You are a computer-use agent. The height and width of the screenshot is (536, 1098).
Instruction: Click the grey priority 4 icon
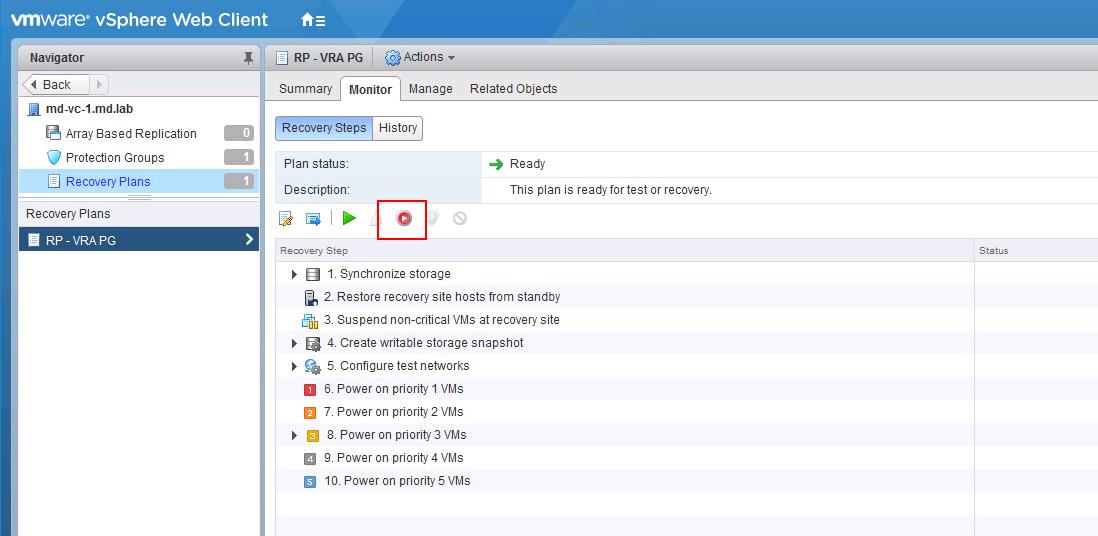click(x=310, y=459)
